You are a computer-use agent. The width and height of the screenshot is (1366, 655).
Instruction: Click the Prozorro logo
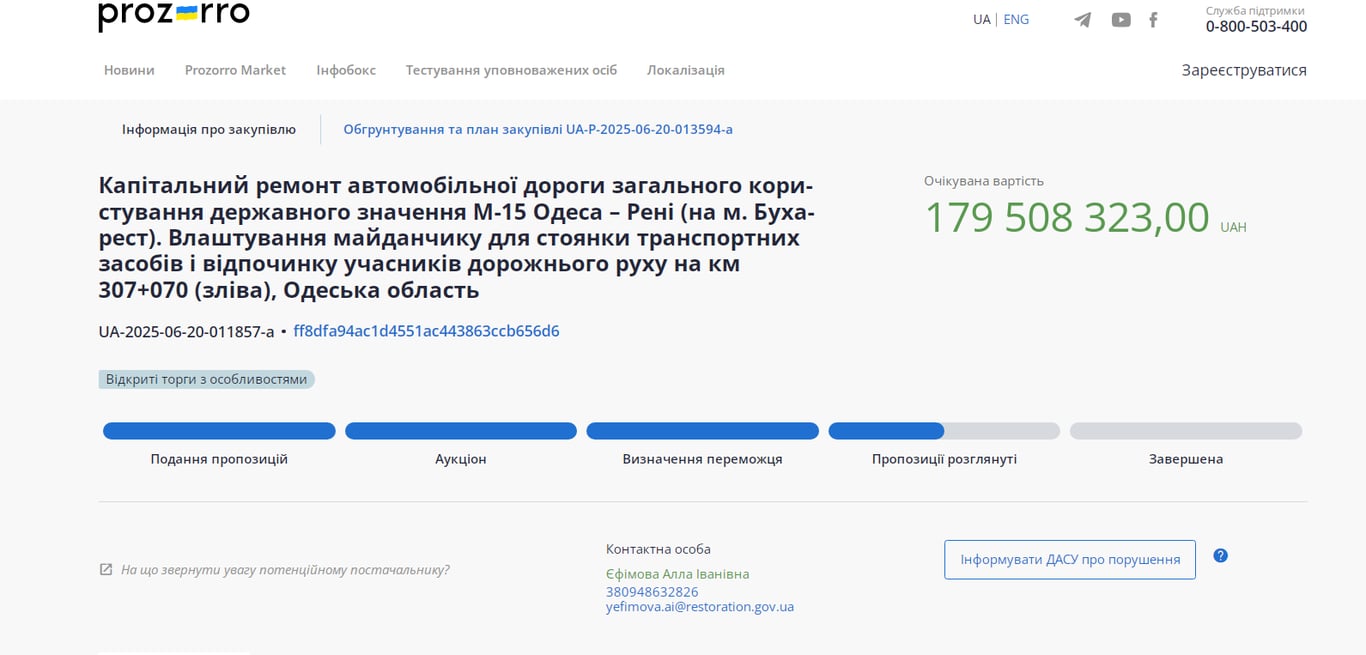tap(172, 16)
